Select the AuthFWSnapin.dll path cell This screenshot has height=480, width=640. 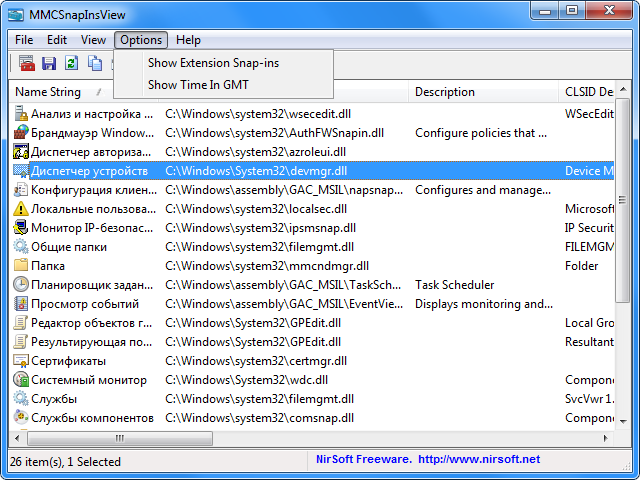coord(274,133)
